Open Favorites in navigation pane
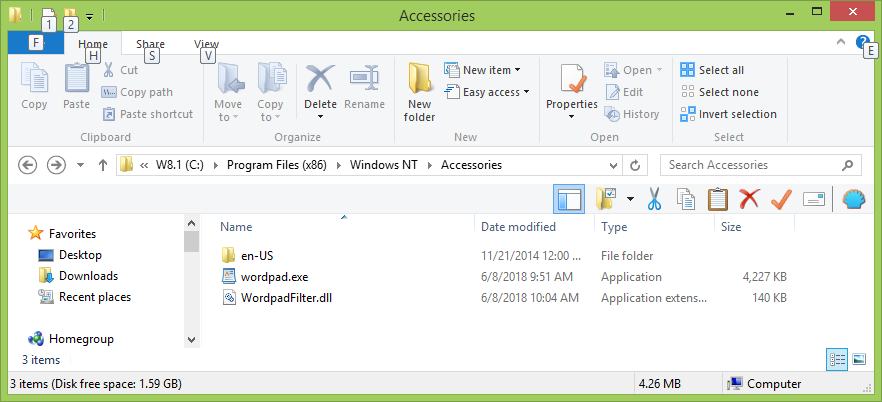Image resolution: width=882 pixels, height=402 pixels. pos(62,233)
